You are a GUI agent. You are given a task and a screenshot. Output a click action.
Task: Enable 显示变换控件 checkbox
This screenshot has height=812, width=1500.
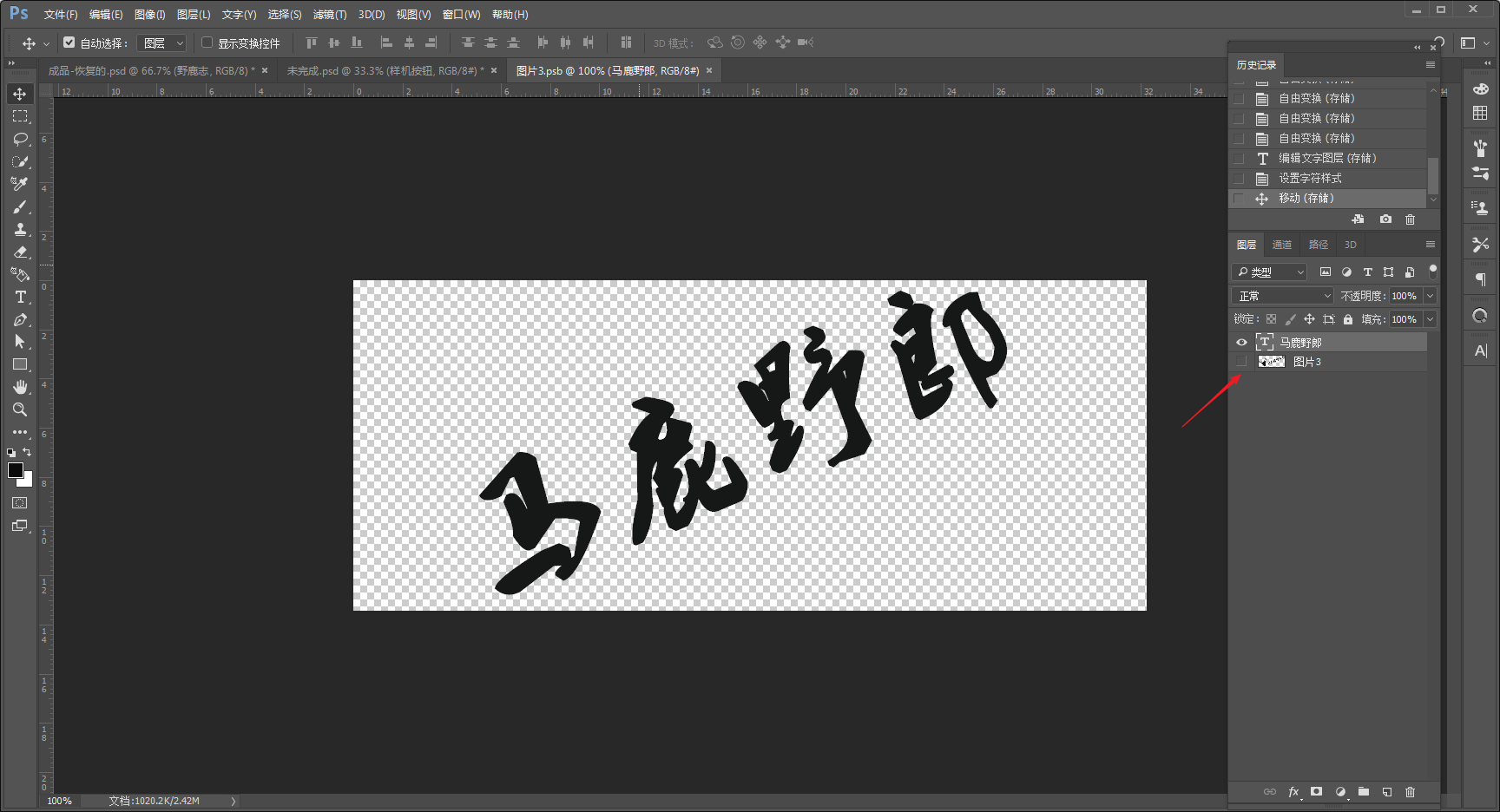pos(207,42)
